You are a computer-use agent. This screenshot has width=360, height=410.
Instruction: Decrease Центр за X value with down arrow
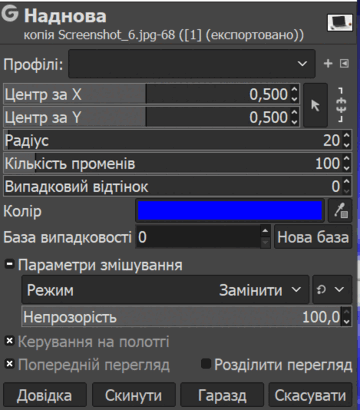[294, 99]
